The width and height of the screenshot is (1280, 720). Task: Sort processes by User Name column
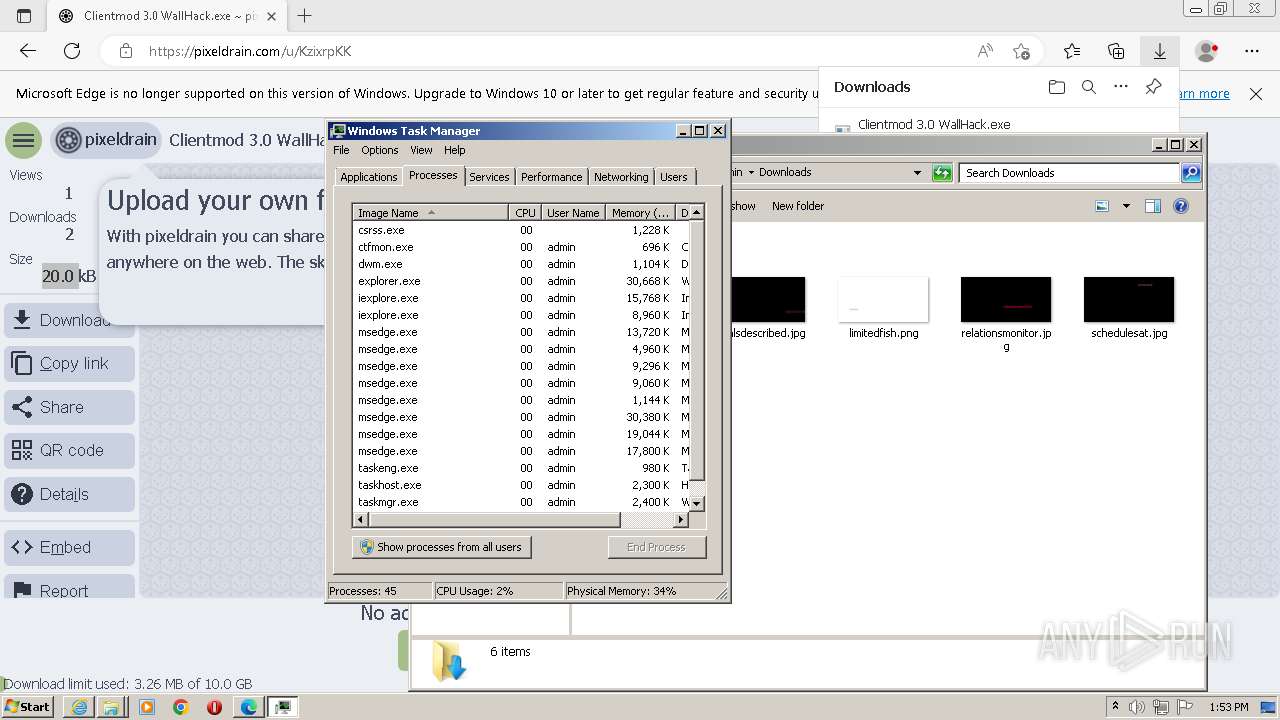coord(573,213)
